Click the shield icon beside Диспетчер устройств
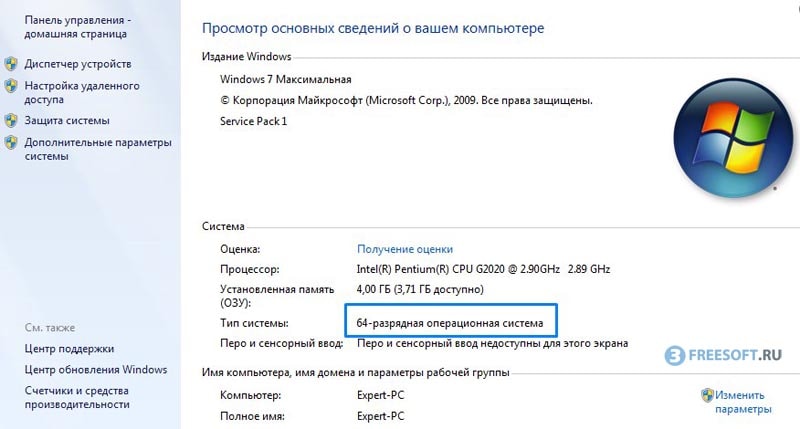Image resolution: width=800 pixels, height=429 pixels. [11, 64]
